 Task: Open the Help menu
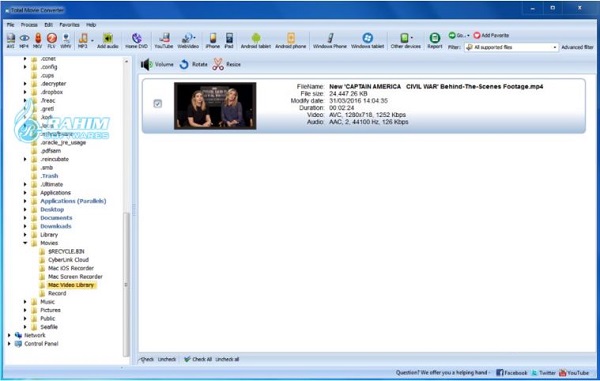coord(91,24)
